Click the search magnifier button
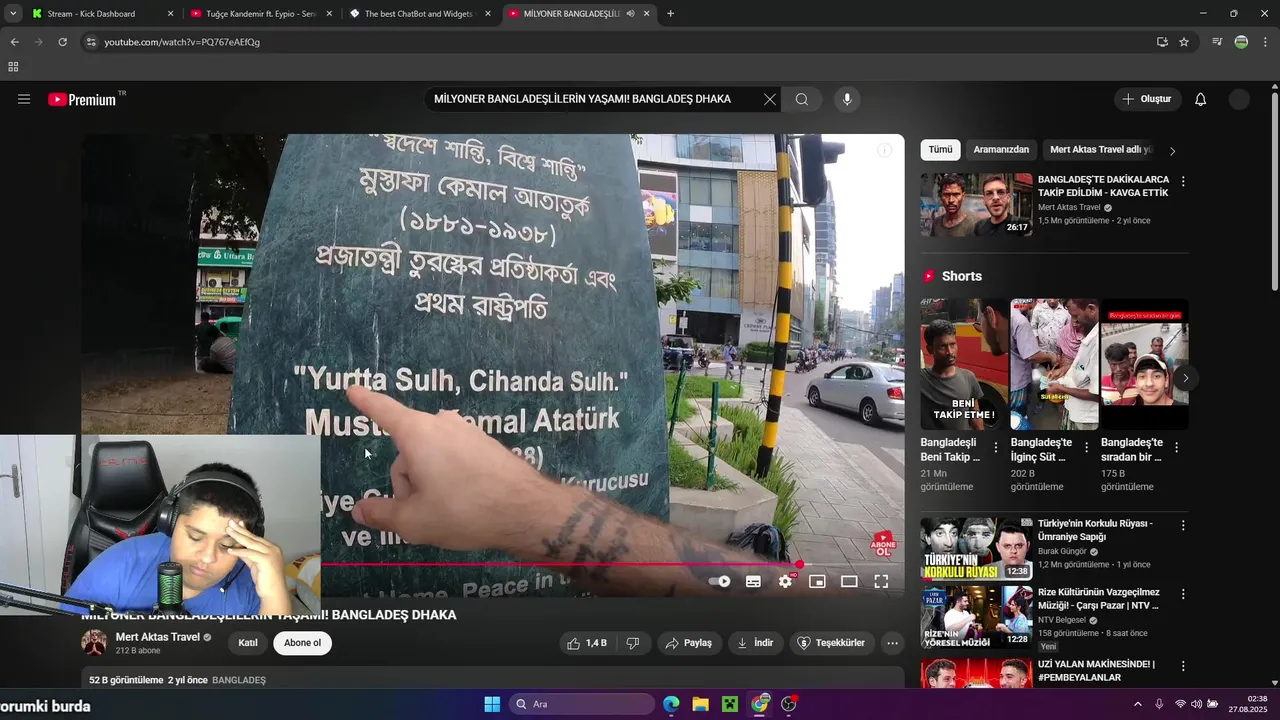The image size is (1280, 720). coord(802,99)
